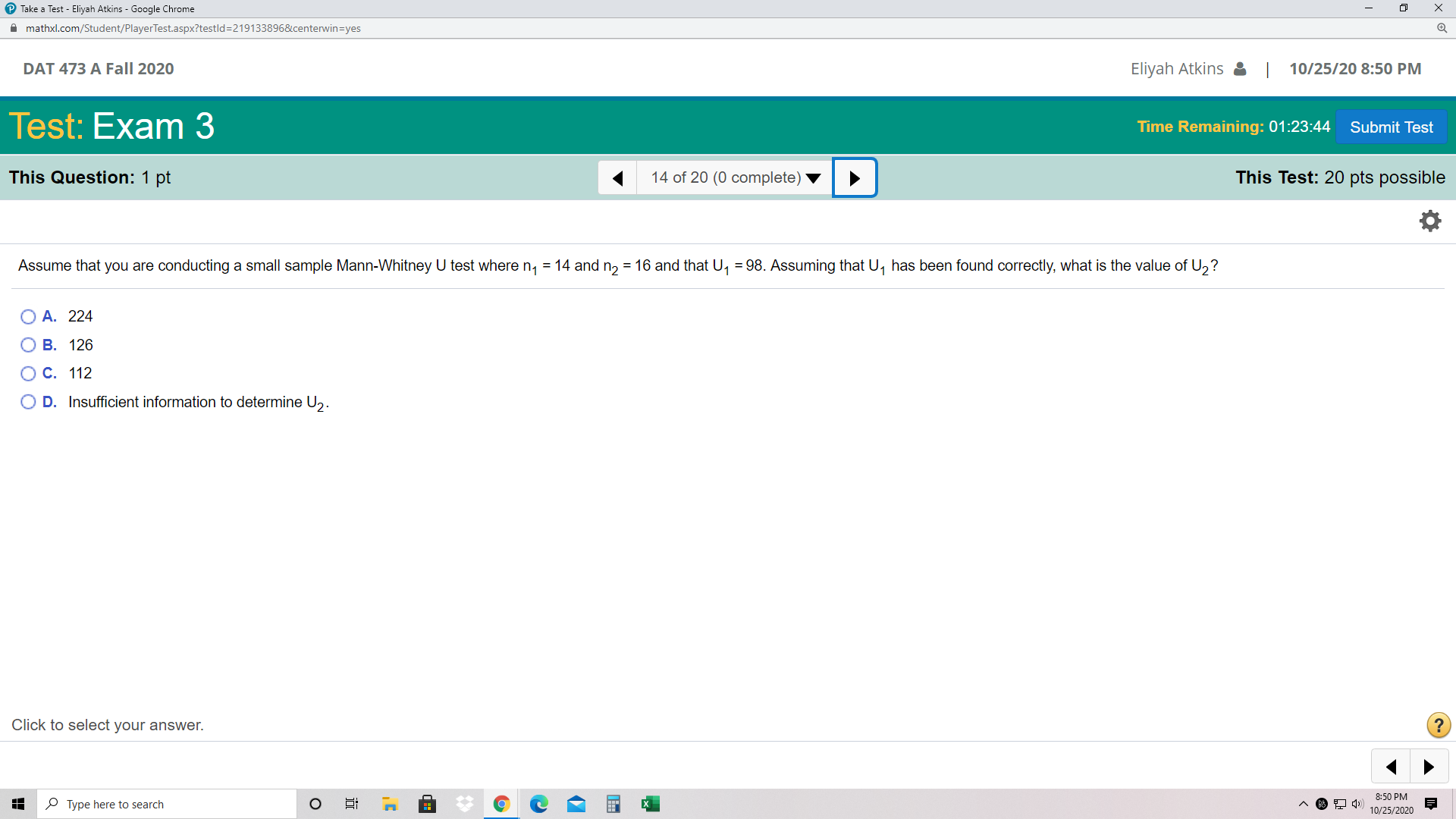Go to next question using top arrow
Screen dimensions: 1456x819
855,177
